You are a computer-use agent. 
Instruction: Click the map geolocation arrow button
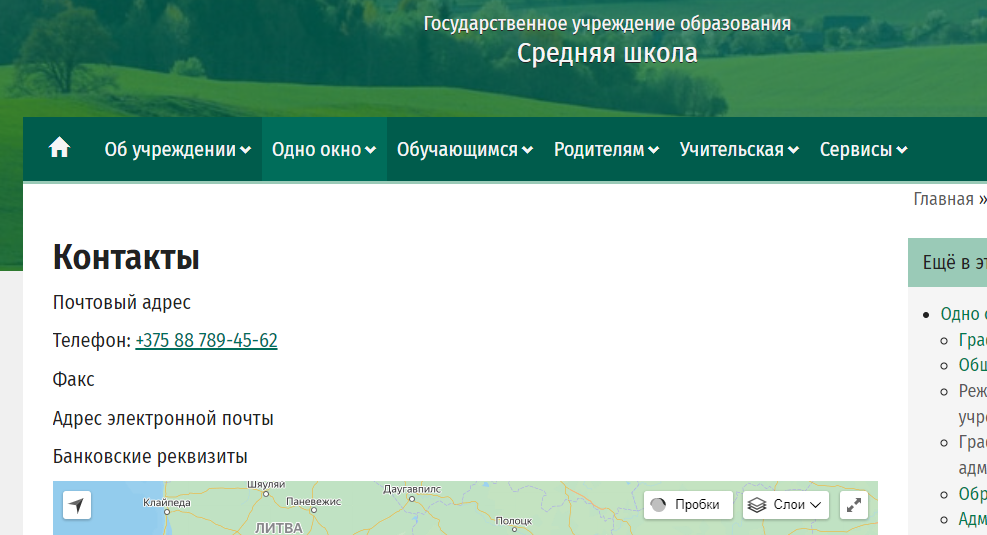click(77, 505)
